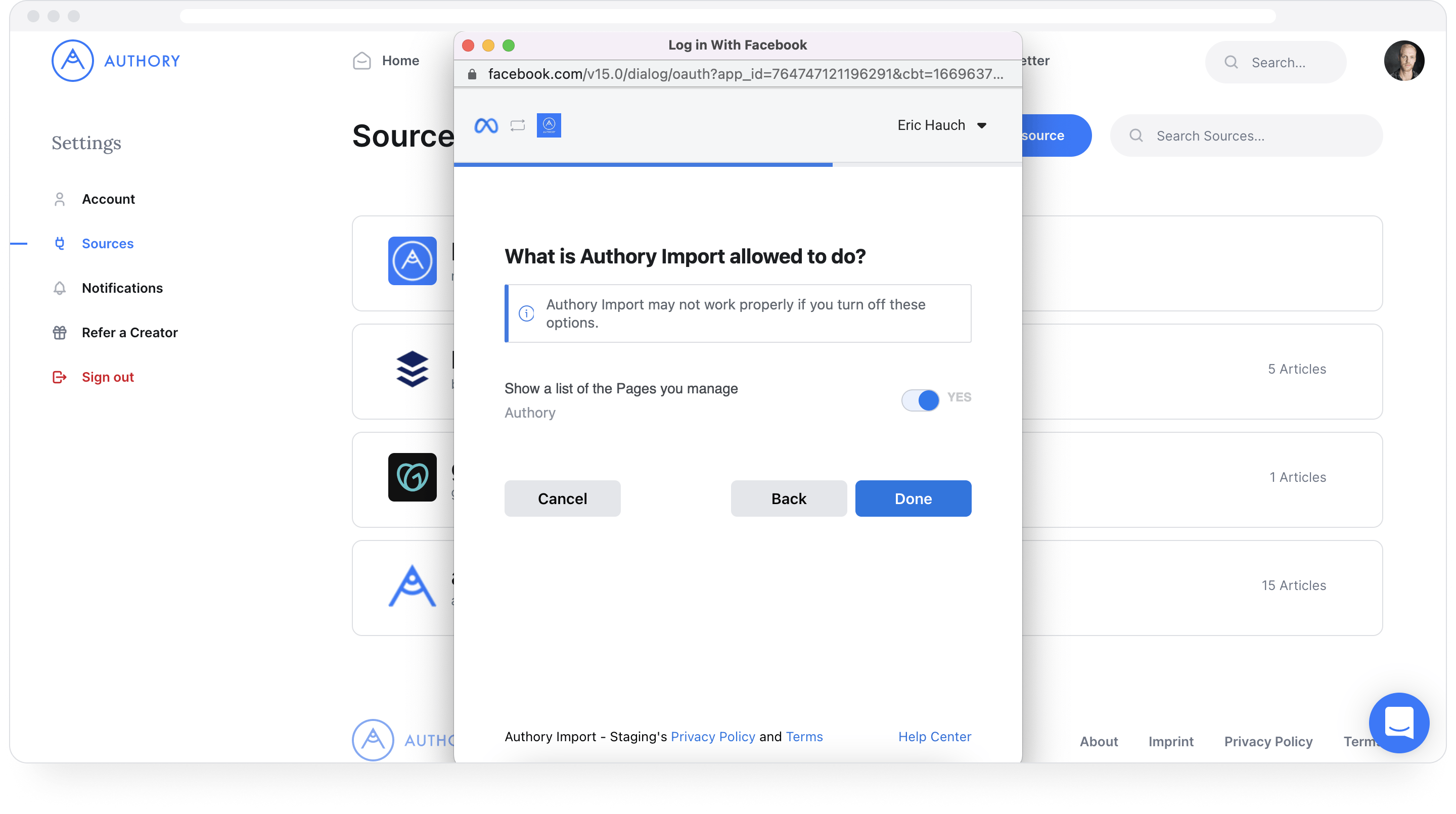Click the Account settings menu item
1456x814 pixels.
pos(108,199)
